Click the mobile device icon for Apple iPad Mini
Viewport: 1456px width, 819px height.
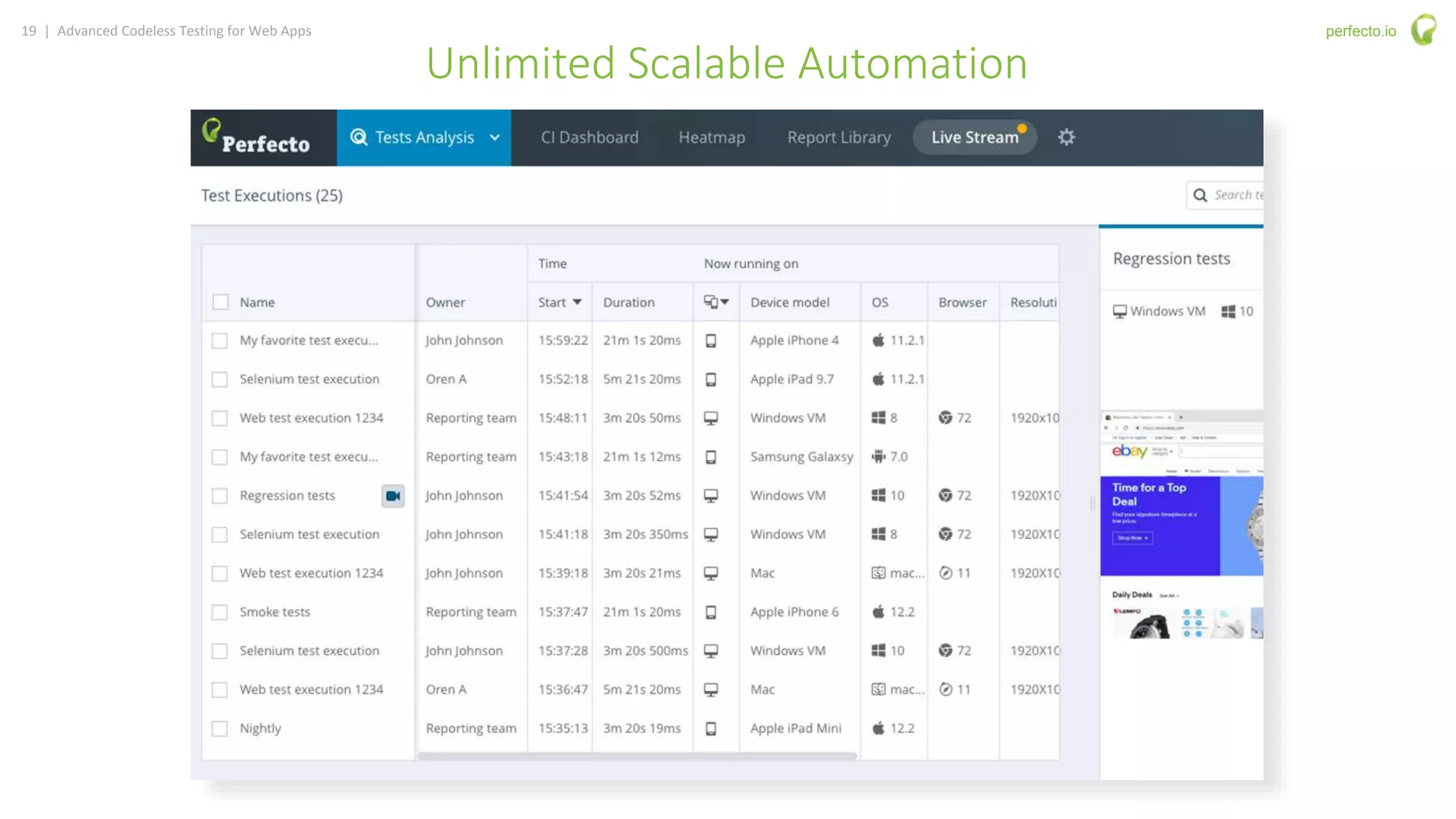click(x=711, y=729)
